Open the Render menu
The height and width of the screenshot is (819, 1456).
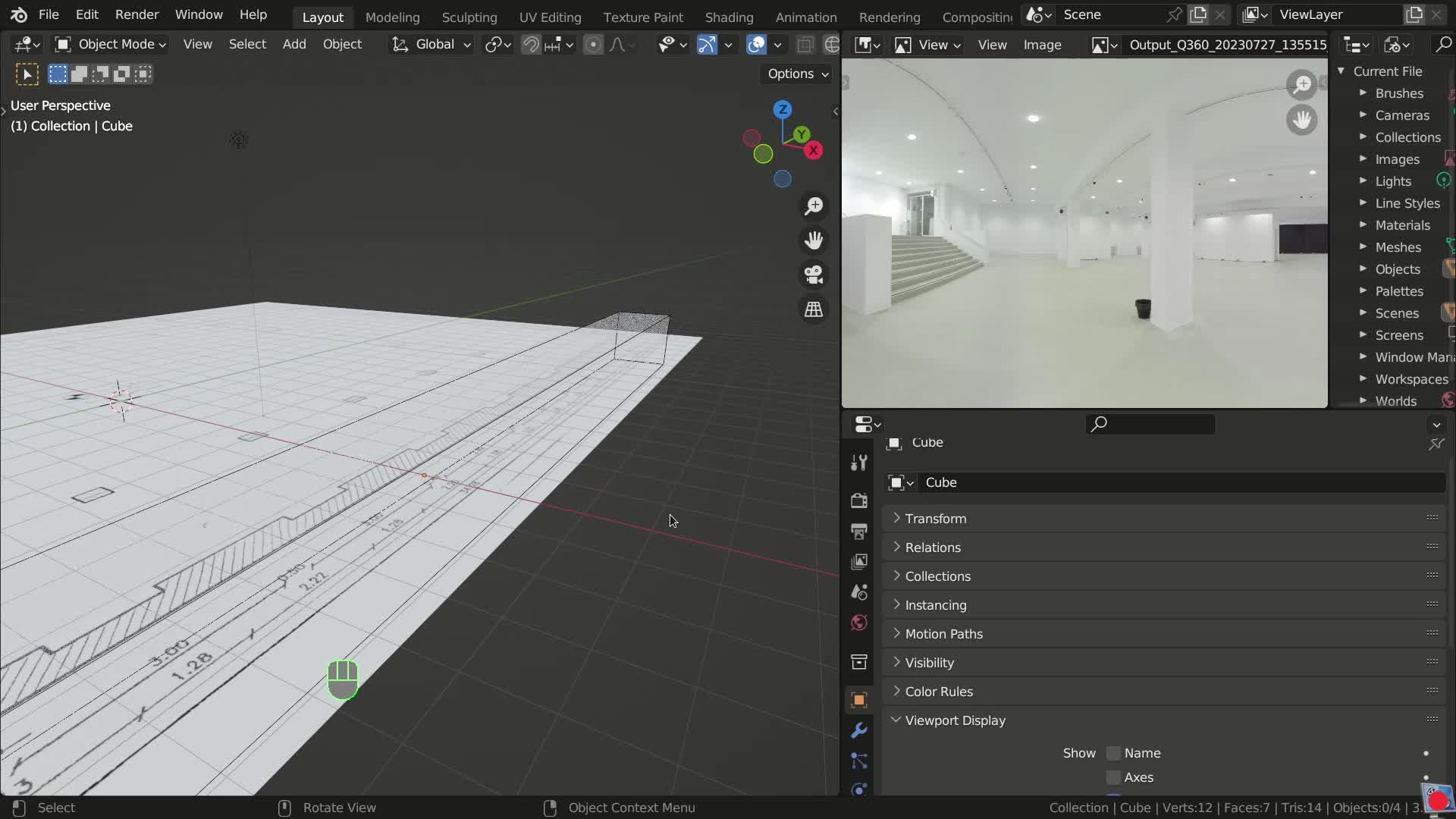click(136, 14)
